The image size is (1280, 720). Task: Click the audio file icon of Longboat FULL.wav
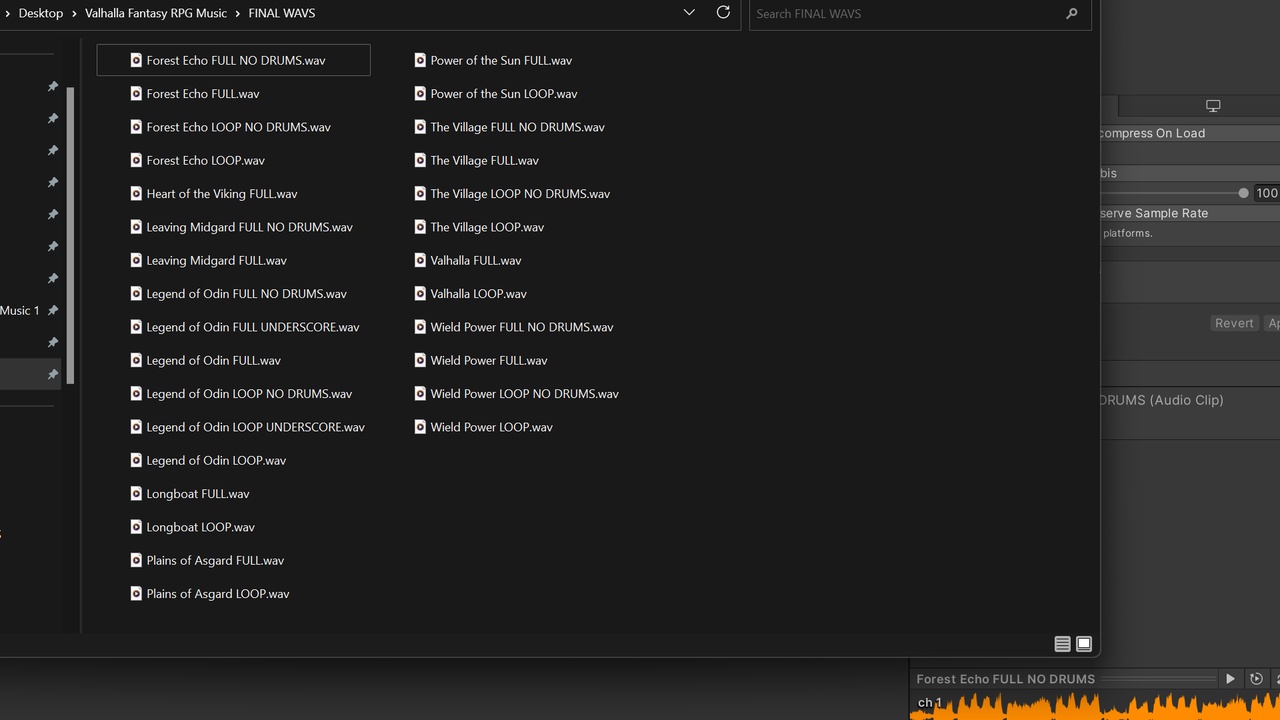136,494
